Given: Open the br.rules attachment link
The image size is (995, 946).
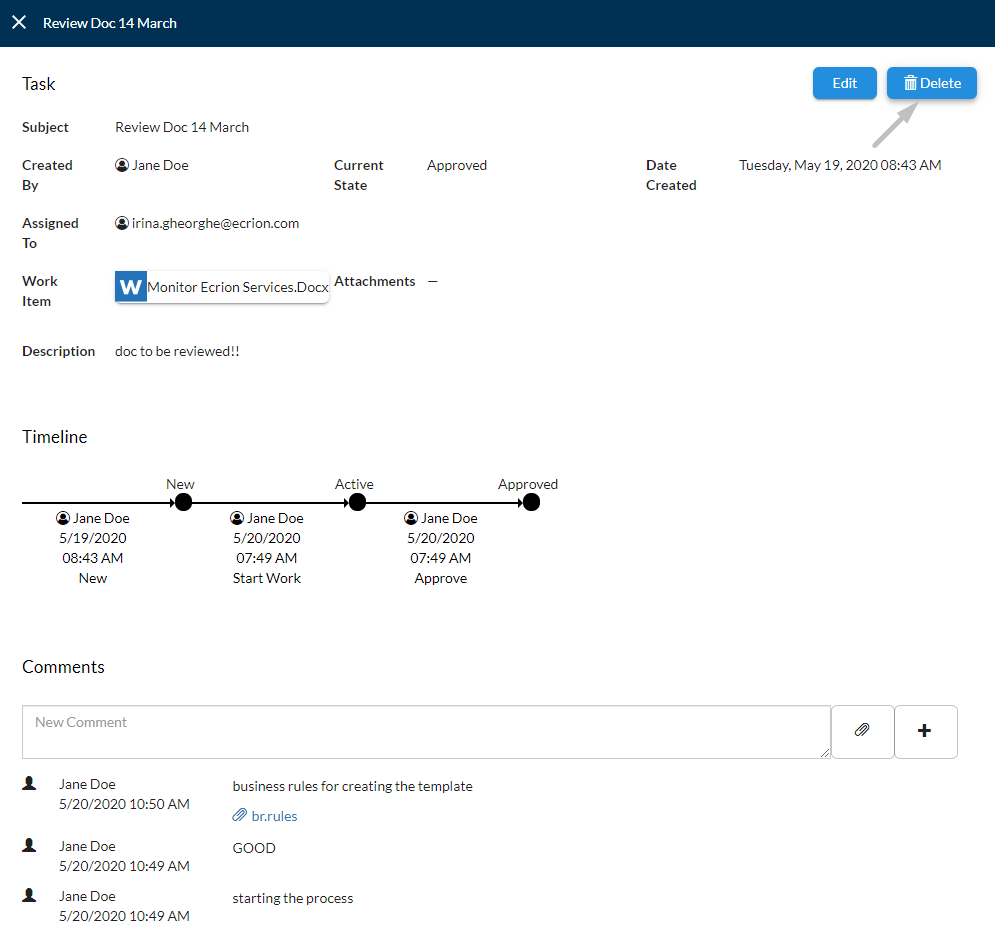Looking at the screenshot, I should click(x=274, y=817).
